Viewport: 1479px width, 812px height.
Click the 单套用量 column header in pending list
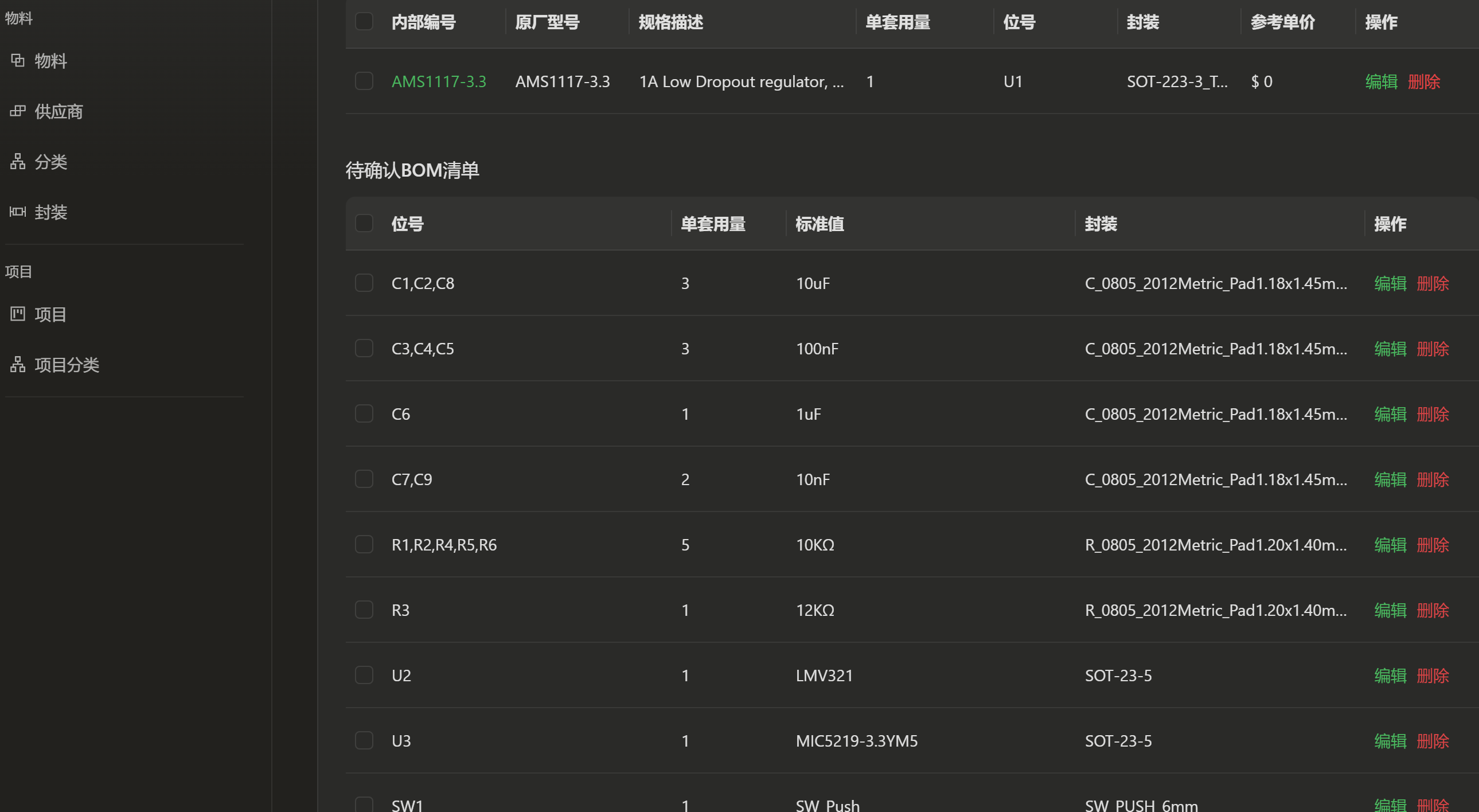coord(713,224)
